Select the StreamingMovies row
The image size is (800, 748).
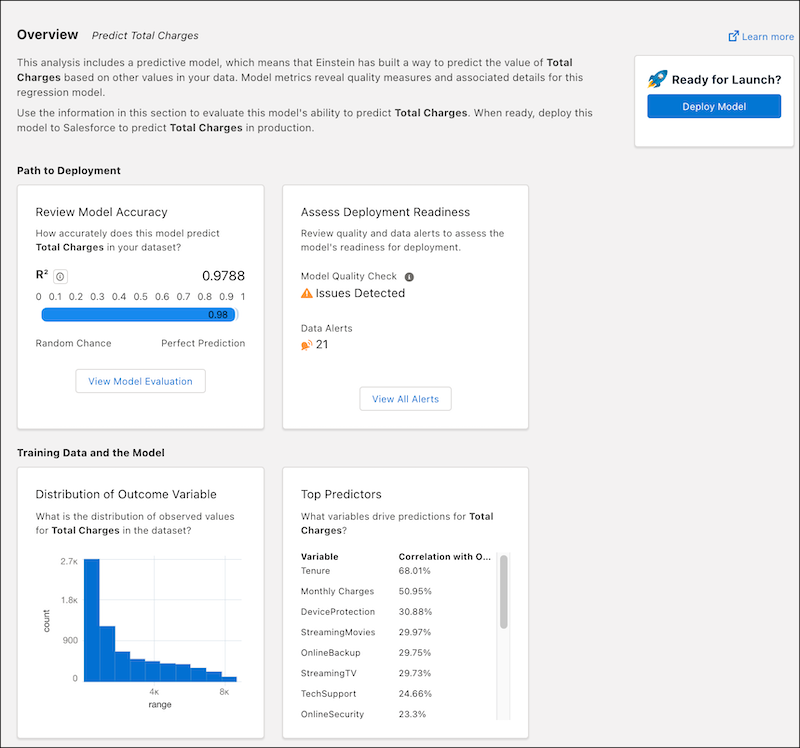click(x=396, y=632)
